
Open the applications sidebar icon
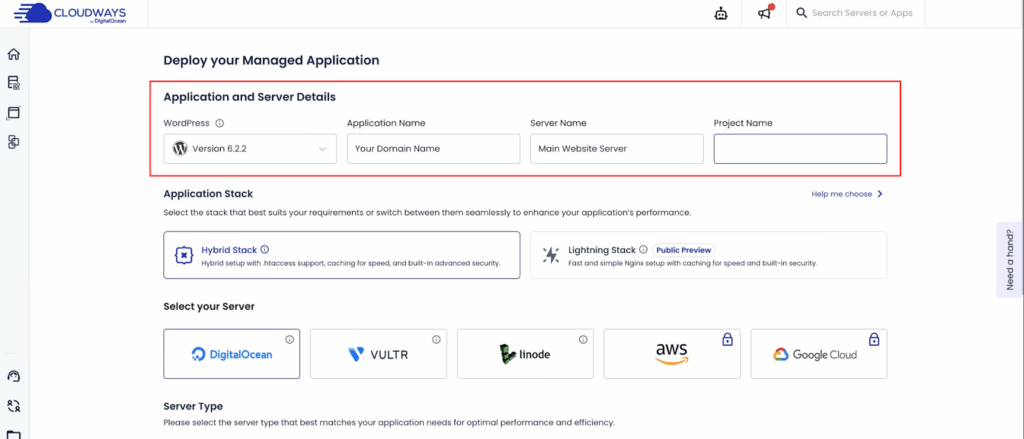[14, 112]
